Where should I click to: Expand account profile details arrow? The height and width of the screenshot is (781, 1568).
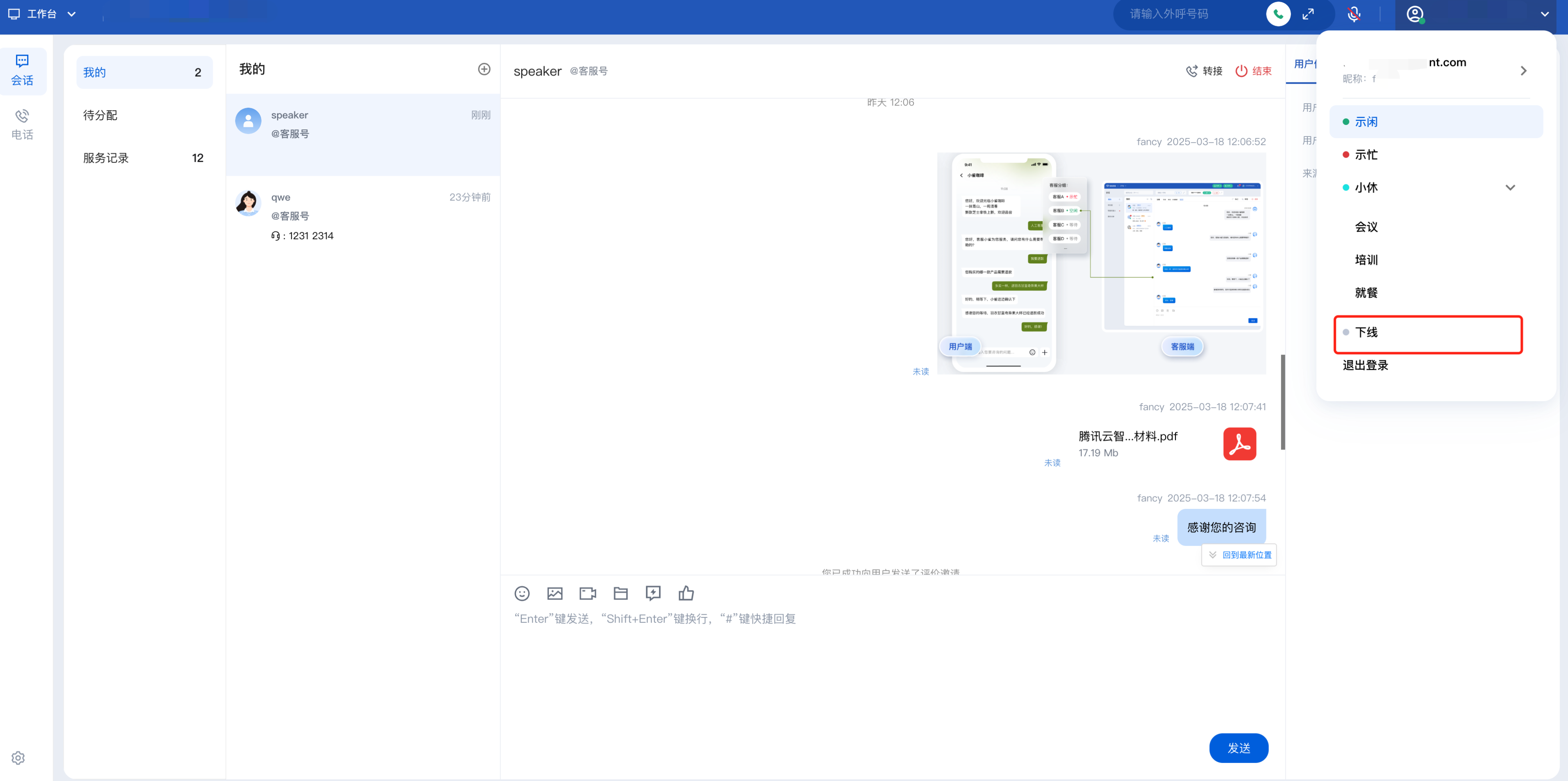click(x=1523, y=70)
